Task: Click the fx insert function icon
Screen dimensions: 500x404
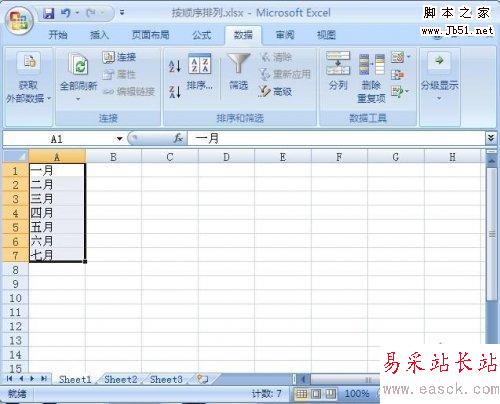Action: point(178,138)
